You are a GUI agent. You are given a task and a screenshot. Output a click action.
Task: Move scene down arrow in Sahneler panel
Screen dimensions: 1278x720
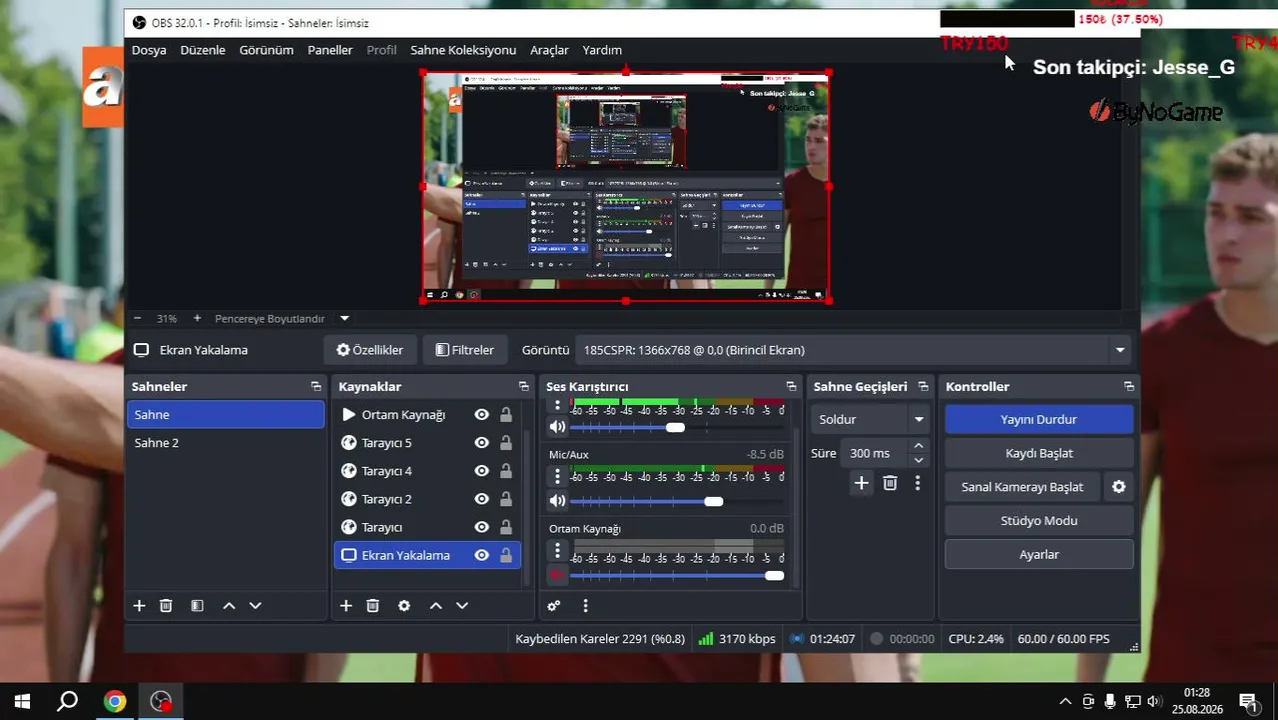[255, 606]
